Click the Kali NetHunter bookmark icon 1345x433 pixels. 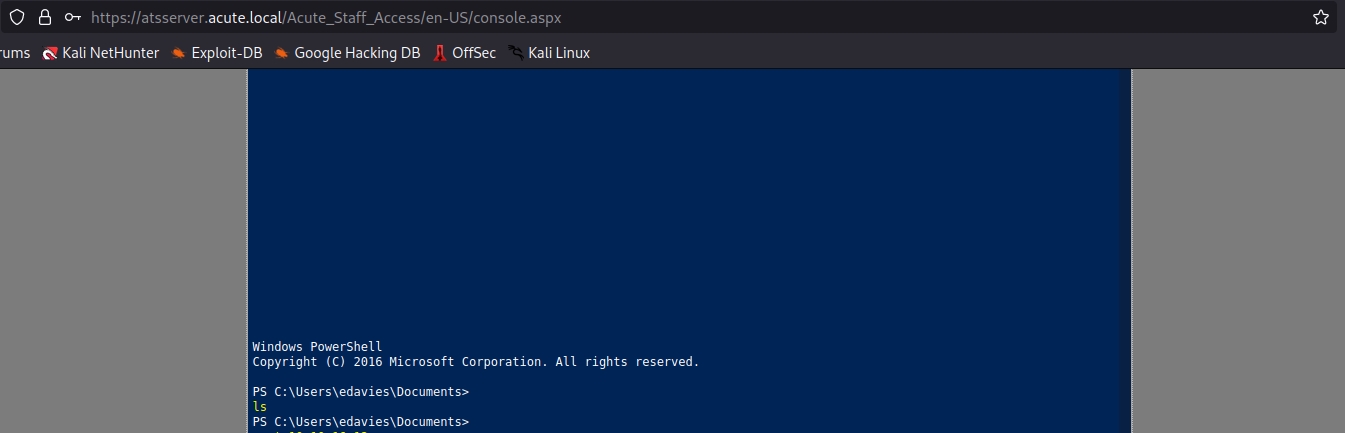(x=50, y=53)
